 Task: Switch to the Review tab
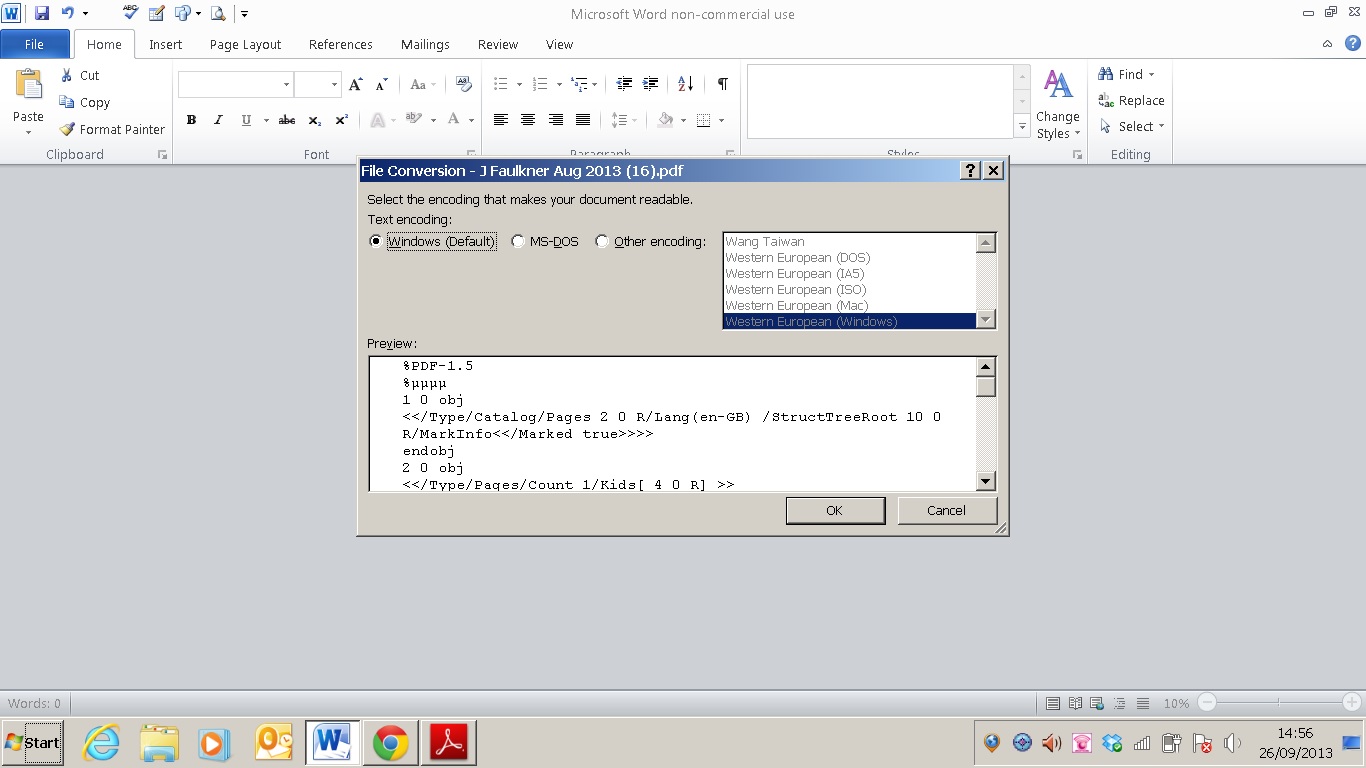click(x=498, y=44)
